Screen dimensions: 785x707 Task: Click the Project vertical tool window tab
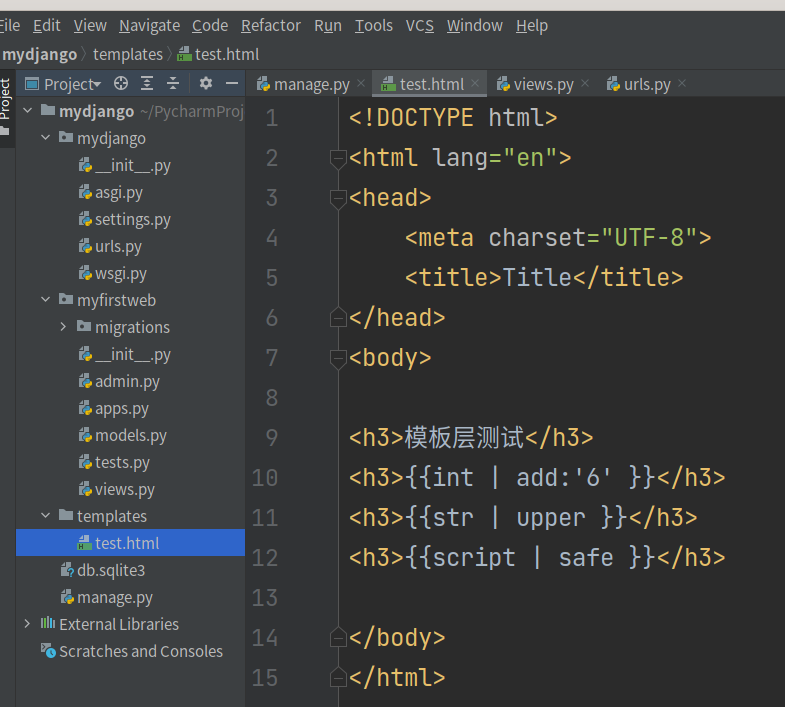coord(6,107)
